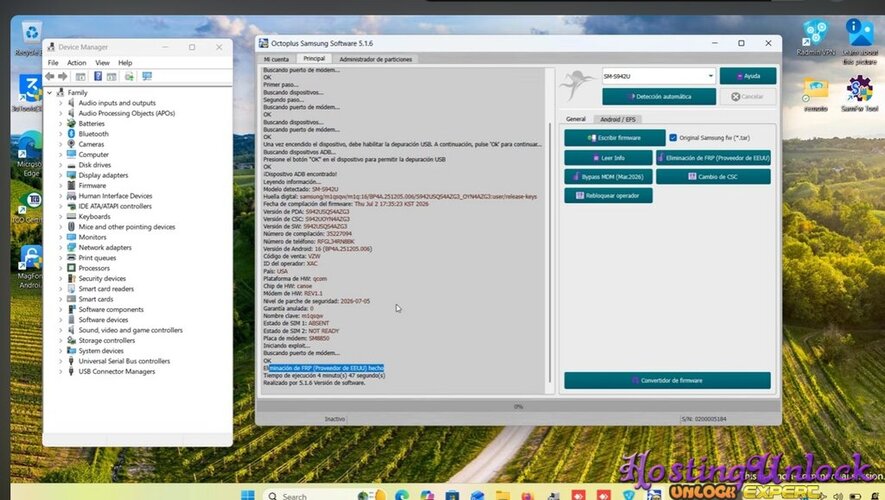The height and width of the screenshot is (500, 885).
Task: Click Eliminación de FRP (Proveedor de EEUU) button
Action: pos(713,158)
